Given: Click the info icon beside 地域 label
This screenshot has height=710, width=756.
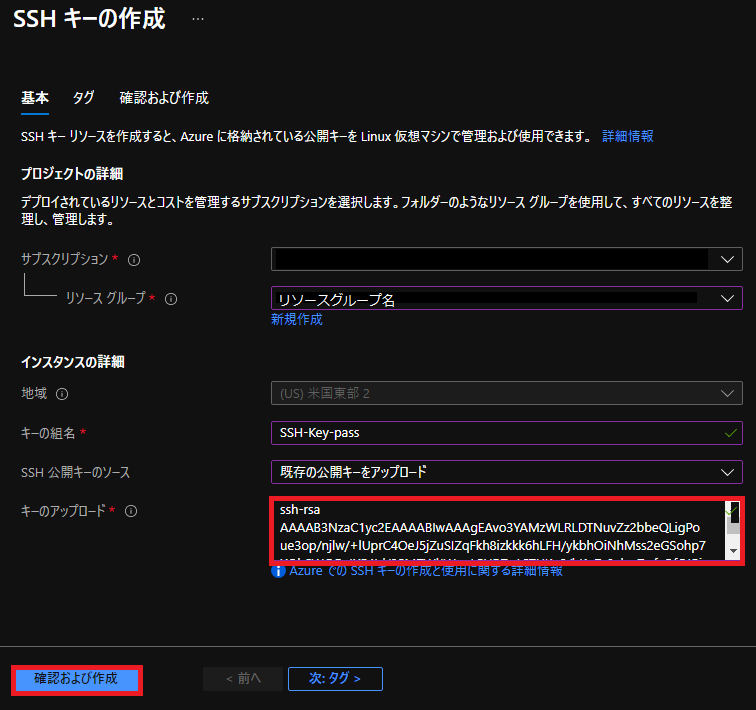Looking at the screenshot, I should tap(62, 394).
